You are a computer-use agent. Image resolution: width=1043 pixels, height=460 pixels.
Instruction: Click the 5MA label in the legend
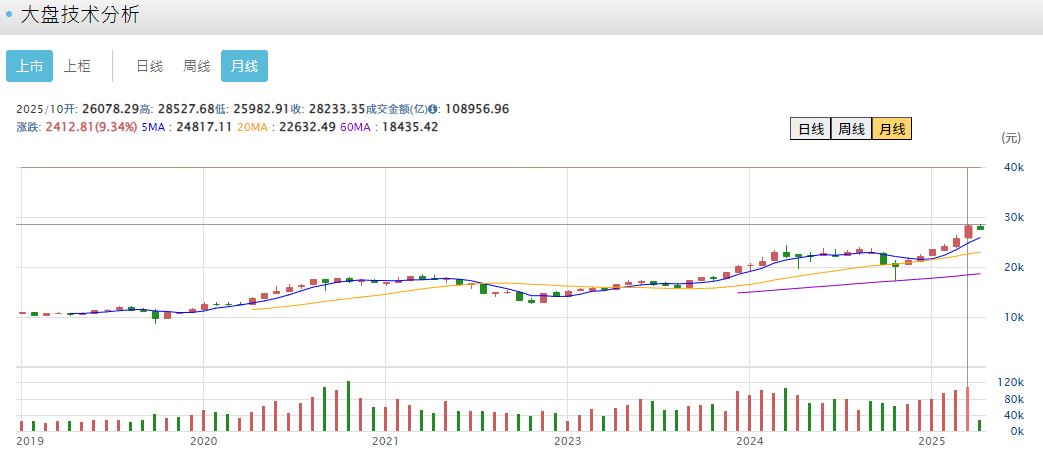(154, 127)
